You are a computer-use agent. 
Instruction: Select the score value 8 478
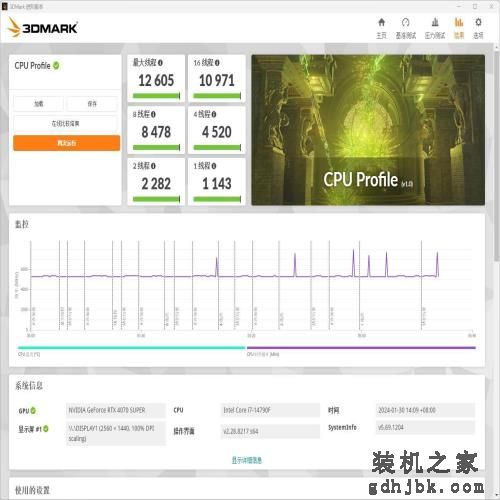click(x=156, y=132)
